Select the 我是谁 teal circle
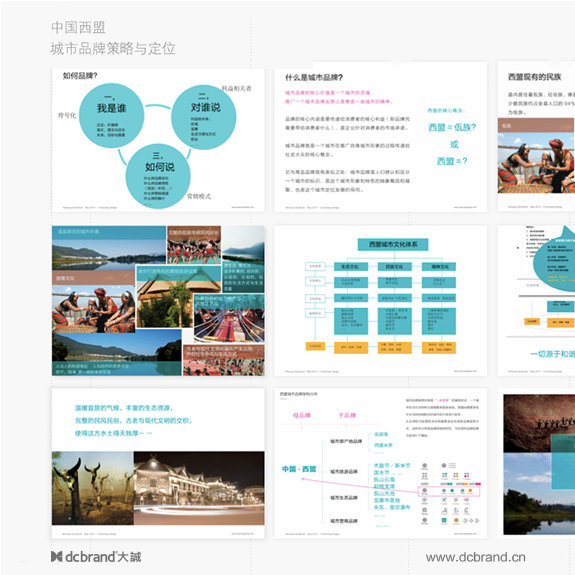 pos(111,116)
